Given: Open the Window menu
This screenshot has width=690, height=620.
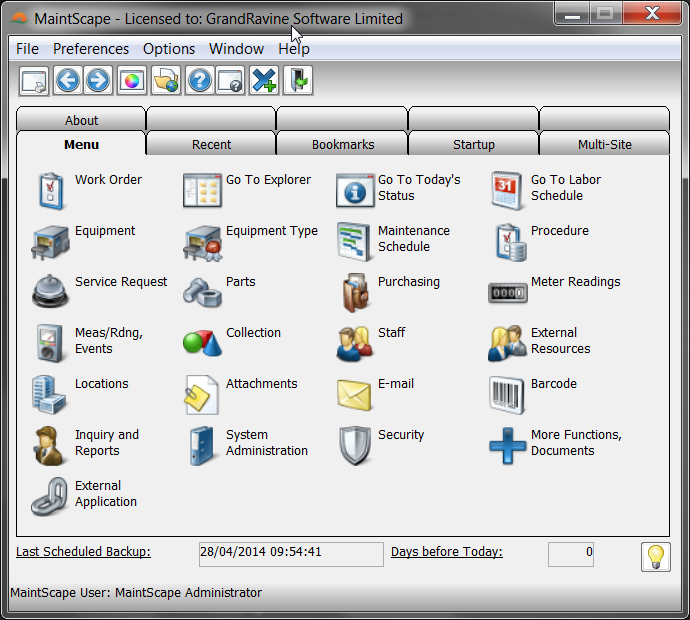Looking at the screenshot, I should 236,49.
